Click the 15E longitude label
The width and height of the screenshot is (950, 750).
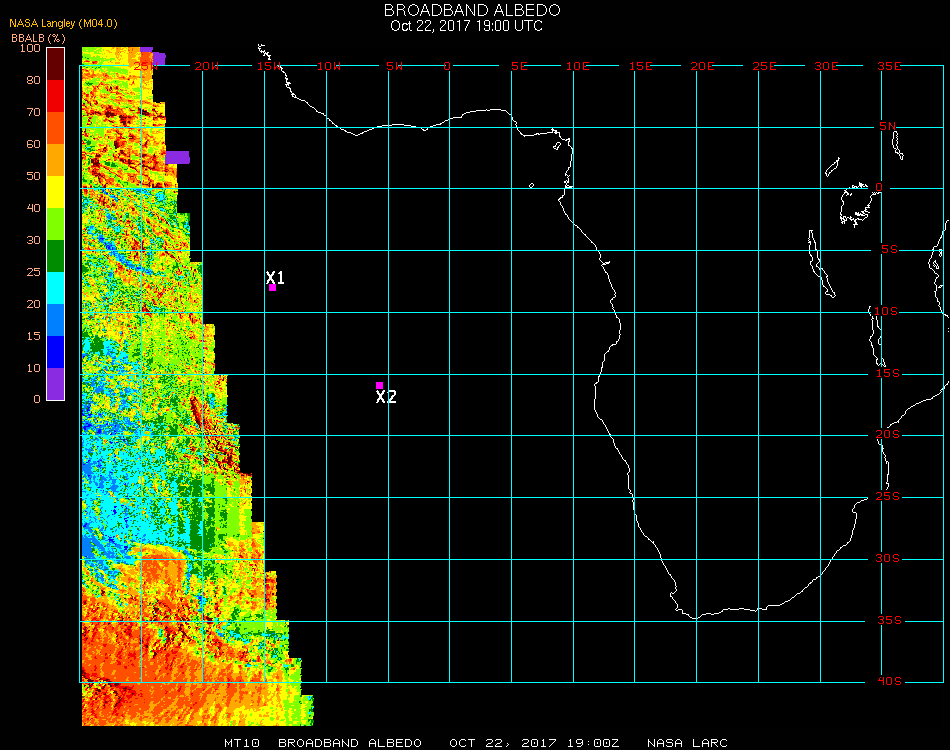coord(640,66)
